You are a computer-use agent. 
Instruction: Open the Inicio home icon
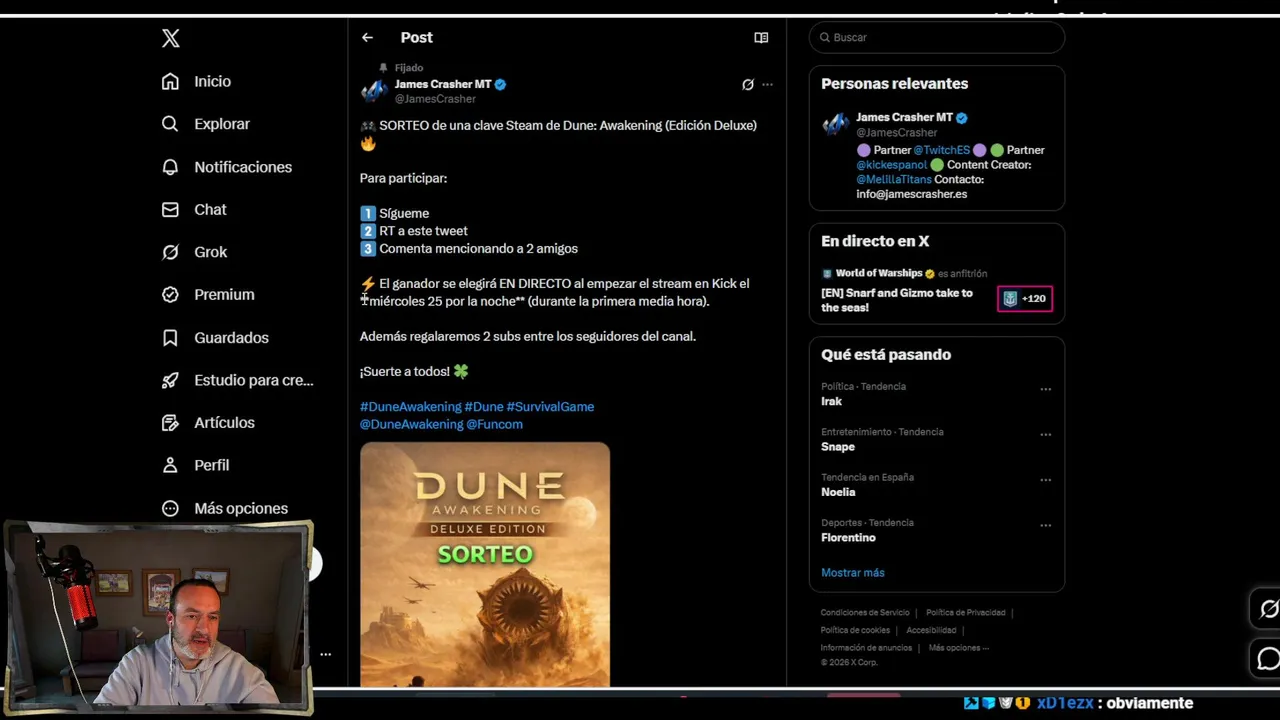pyautogui.click(x=170, y=81)
